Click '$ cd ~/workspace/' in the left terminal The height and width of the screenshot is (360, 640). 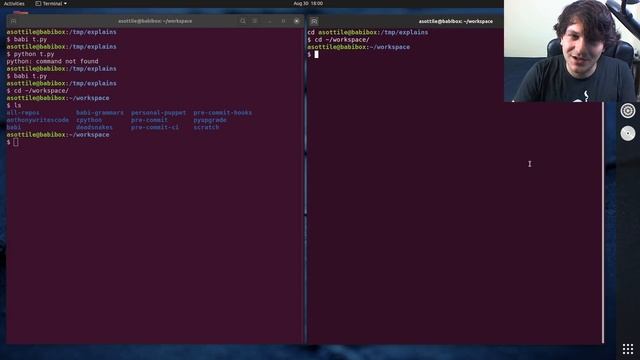click(x=38, y=91)
